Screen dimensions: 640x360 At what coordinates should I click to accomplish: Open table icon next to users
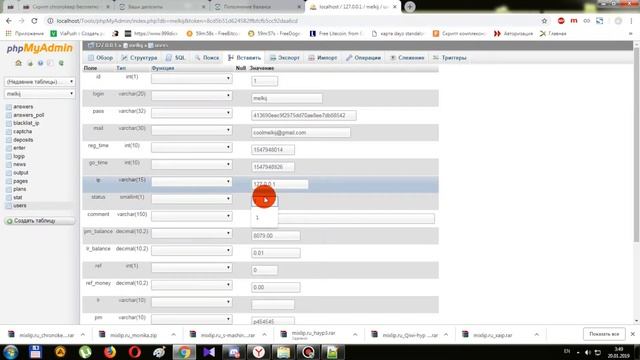[9, 206]
